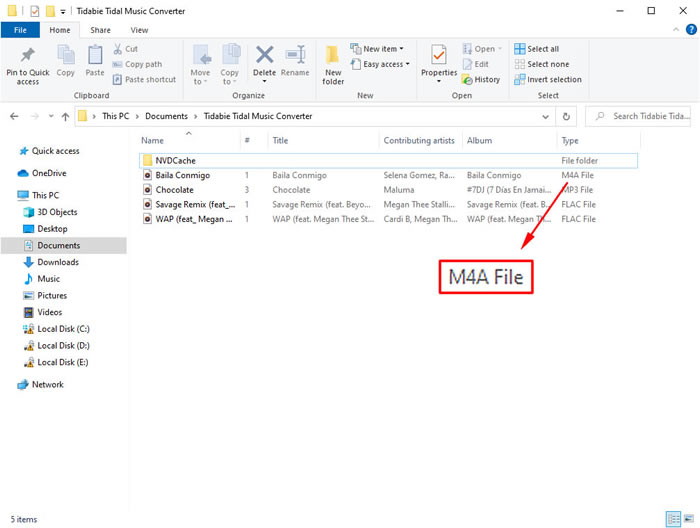Open Pictures folder in sidebar
This screenshot has height=528, width=700.
click(x=46, y=295)
